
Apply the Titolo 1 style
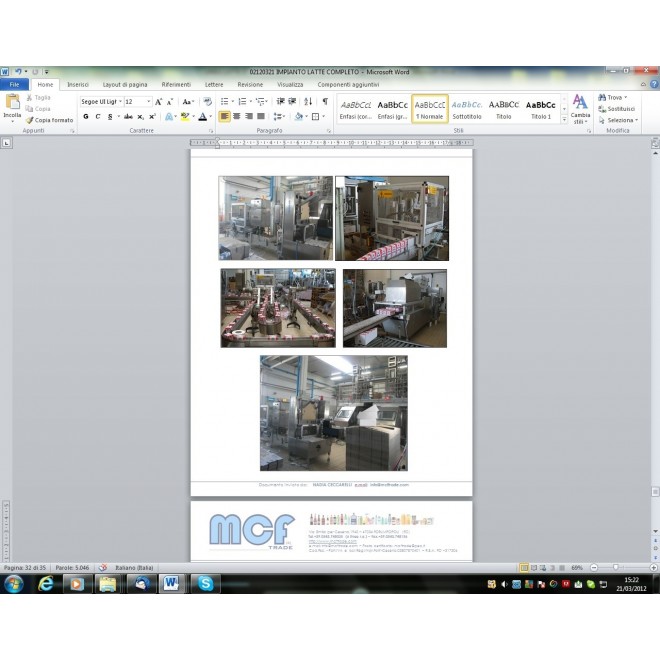coord(541,108)
